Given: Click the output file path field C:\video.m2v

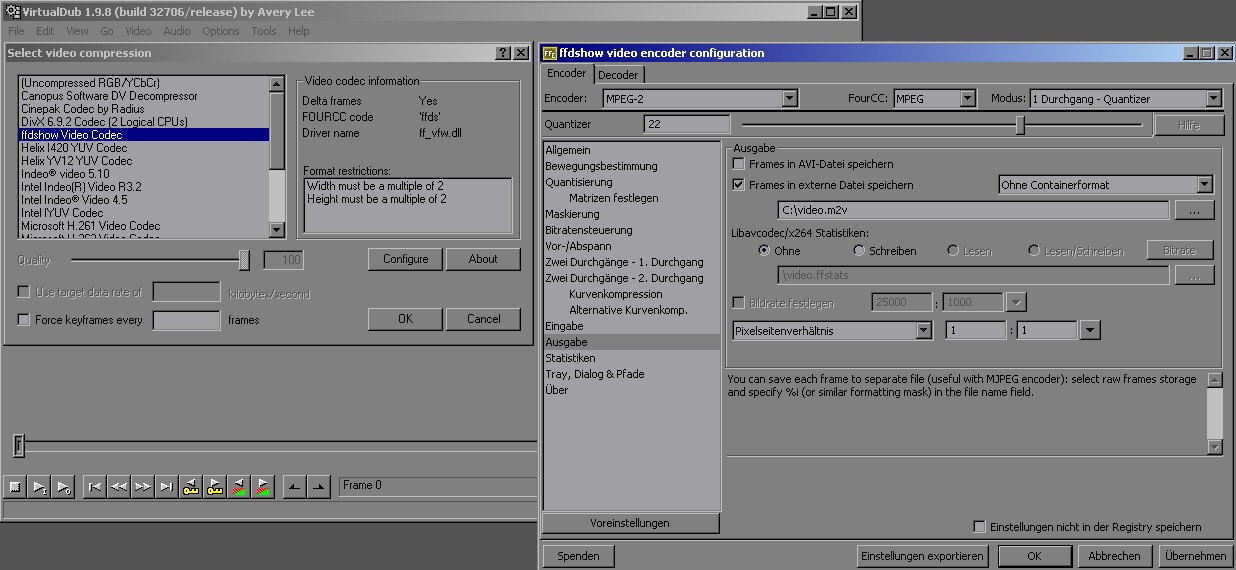Looking at the screenshot, I should (973, 210).
